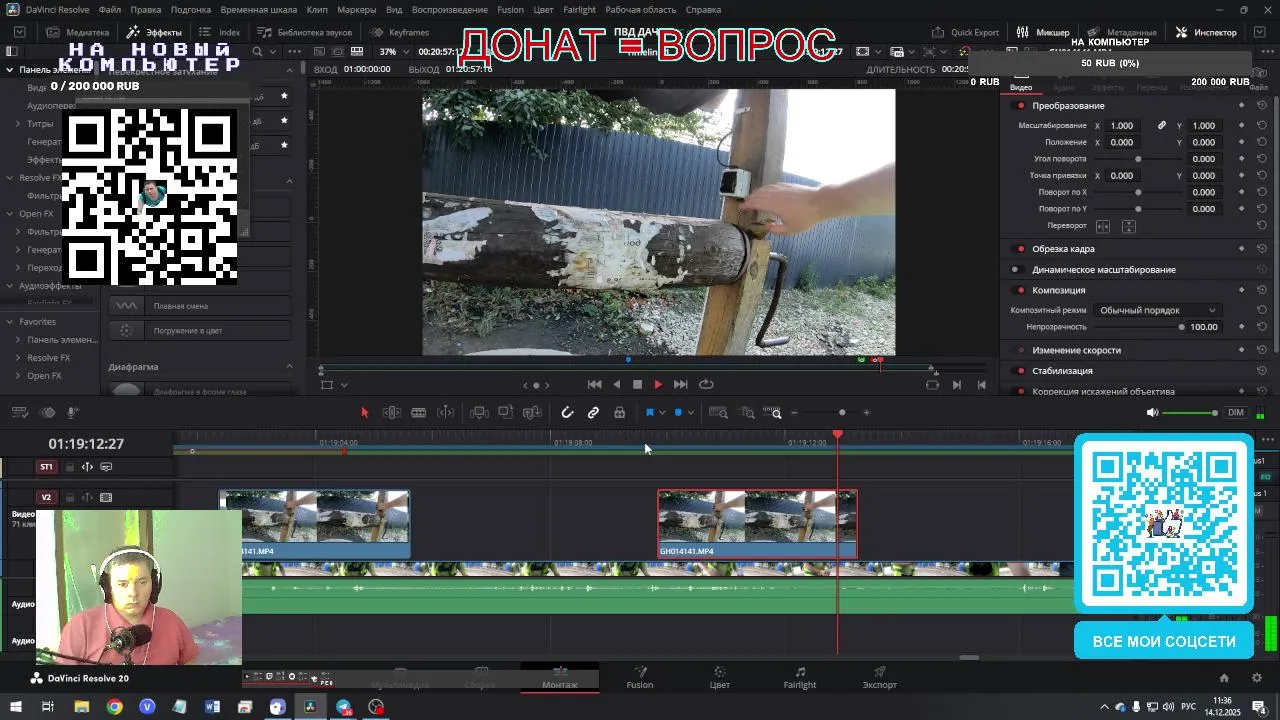Open the Fusion menu in menu bar
This screenshot has height=720, width=1280.
[510, 9]
